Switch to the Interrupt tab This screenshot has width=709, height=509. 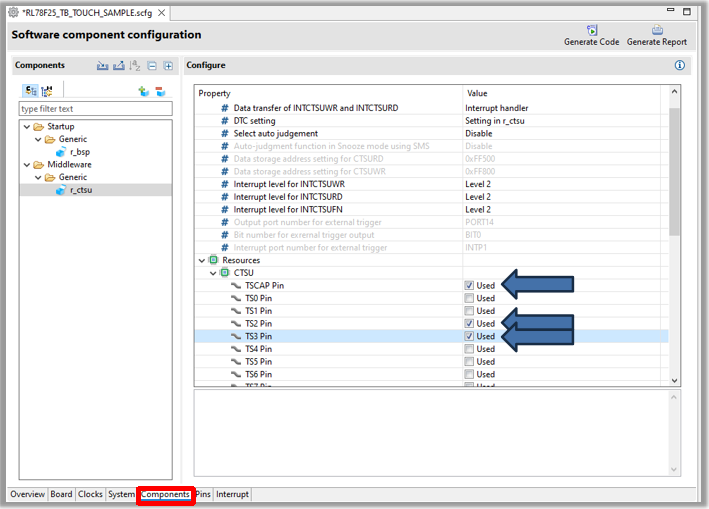tap(232, 494)
